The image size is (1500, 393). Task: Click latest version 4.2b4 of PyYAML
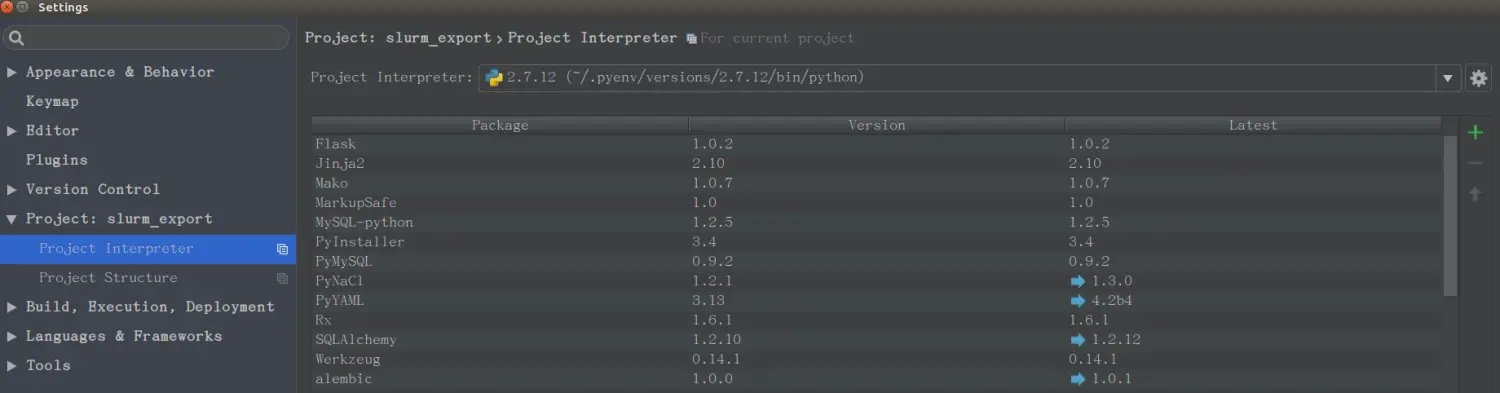click(1111, 301)
